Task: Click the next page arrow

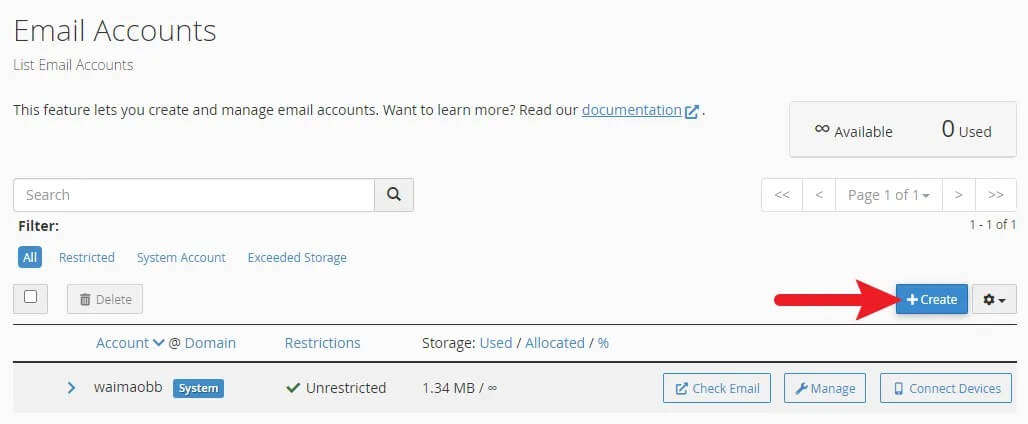Action: click(x=958, y=195)
